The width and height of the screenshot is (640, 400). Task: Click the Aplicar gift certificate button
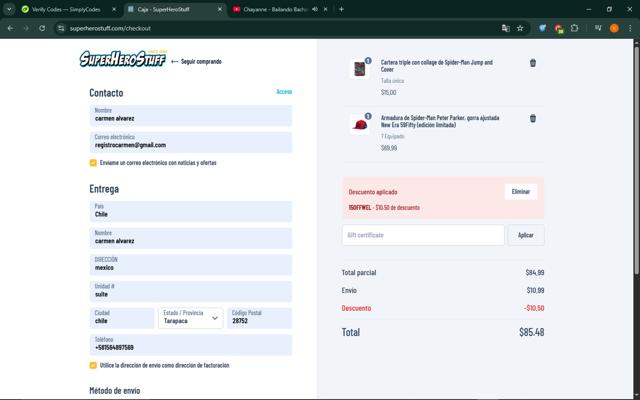coord(526,235)
